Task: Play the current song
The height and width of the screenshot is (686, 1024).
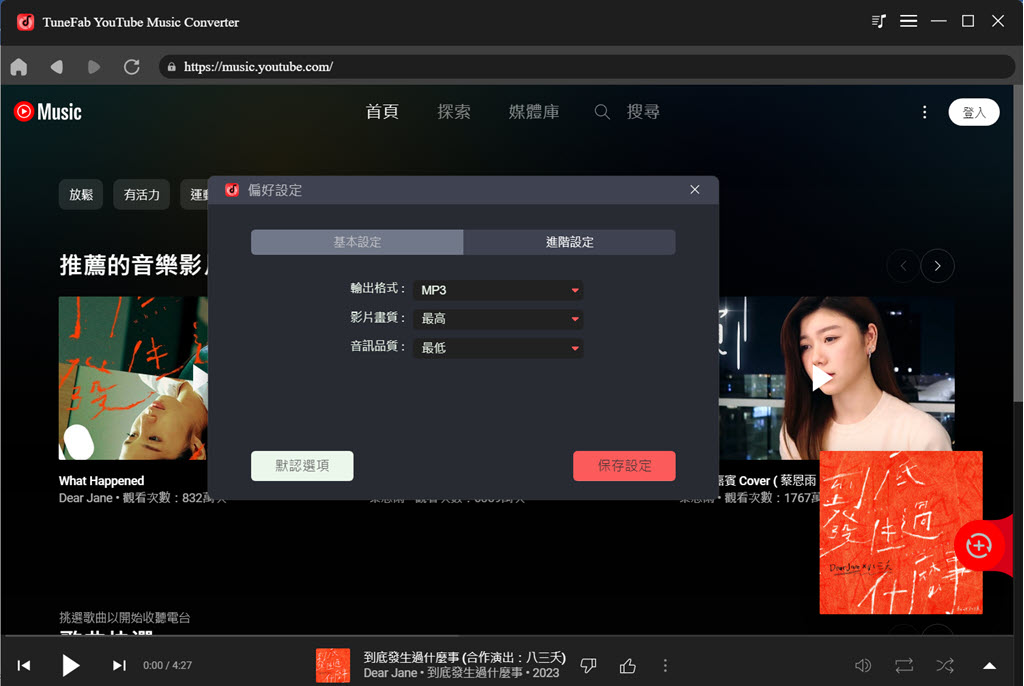Action: pos(71,665)
